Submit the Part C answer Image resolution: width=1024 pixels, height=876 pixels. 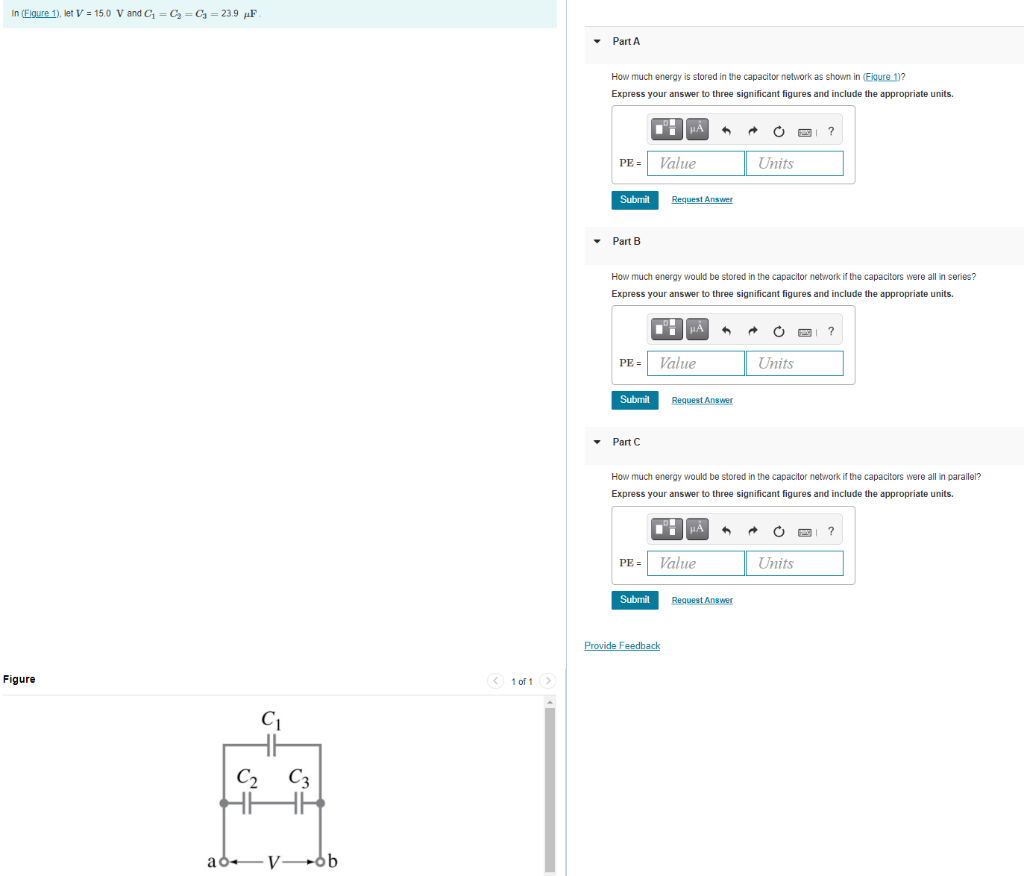click(635, 599)
